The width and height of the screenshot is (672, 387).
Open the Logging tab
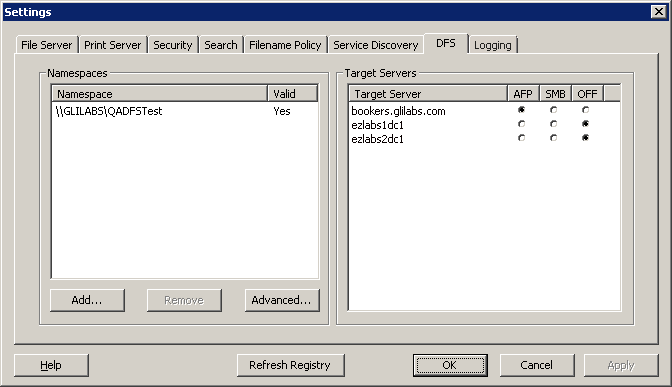point(493,45)
